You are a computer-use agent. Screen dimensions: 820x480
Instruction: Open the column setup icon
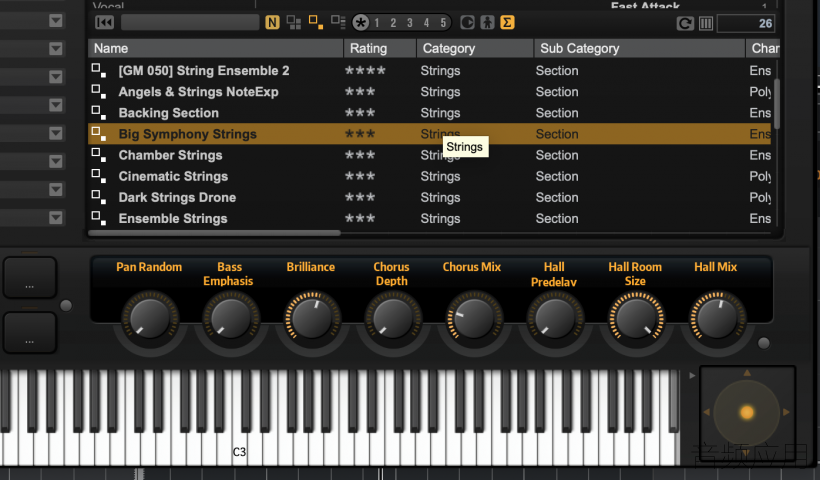click(x=706, y=23)
